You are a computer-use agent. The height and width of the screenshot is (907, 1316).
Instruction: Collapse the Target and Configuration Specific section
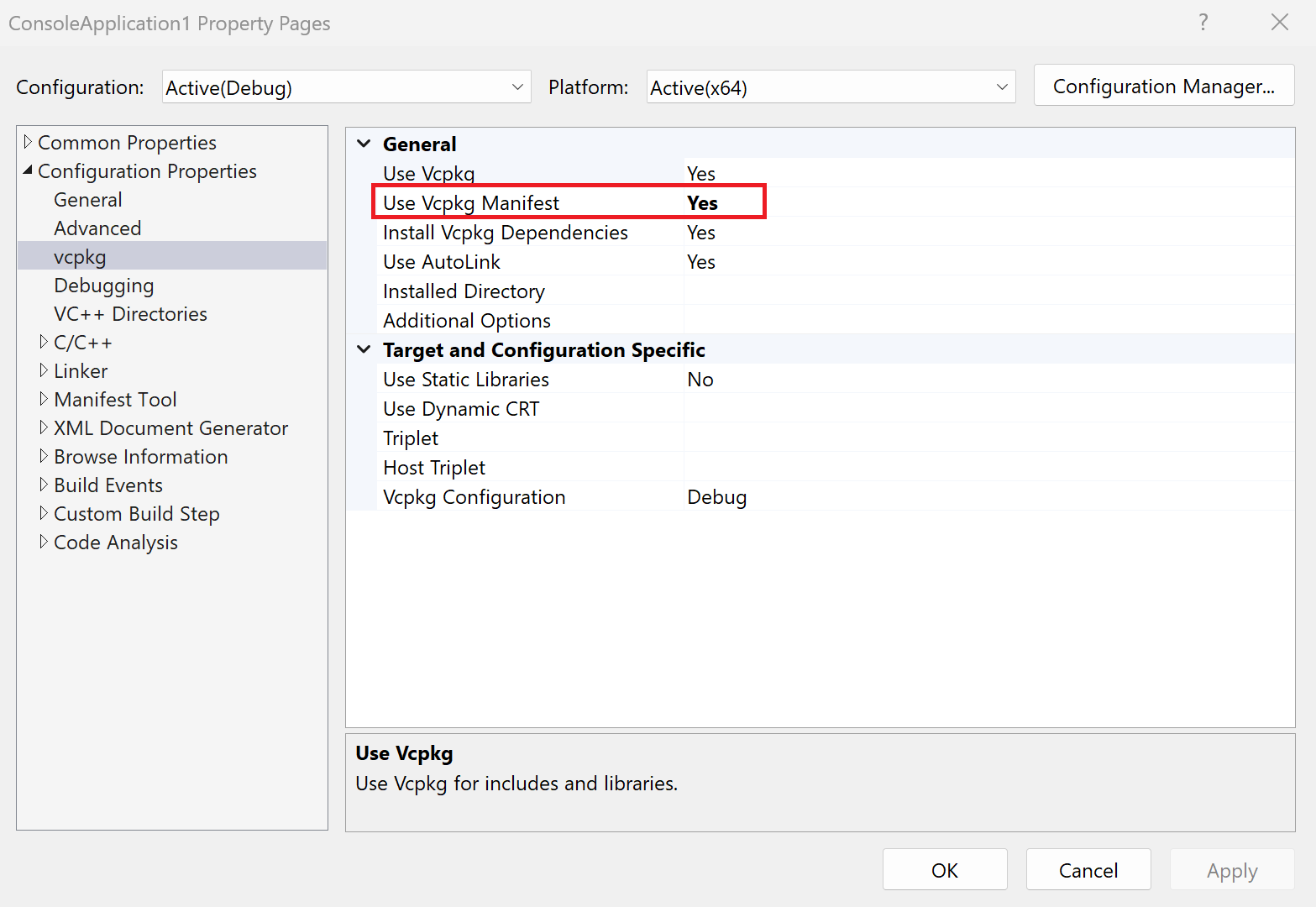[x=363, y=349]
